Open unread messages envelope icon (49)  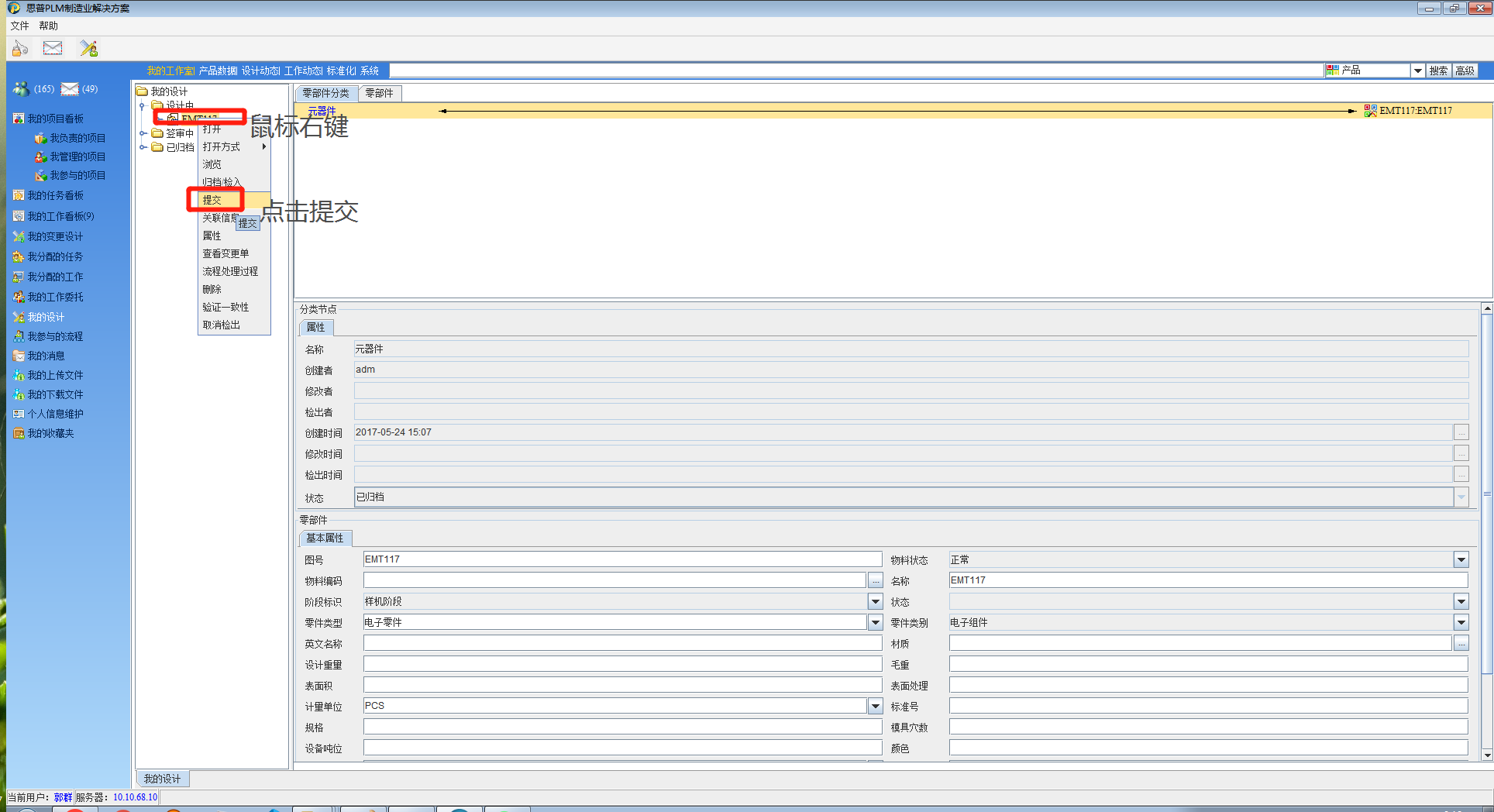(x=70, y=88)
